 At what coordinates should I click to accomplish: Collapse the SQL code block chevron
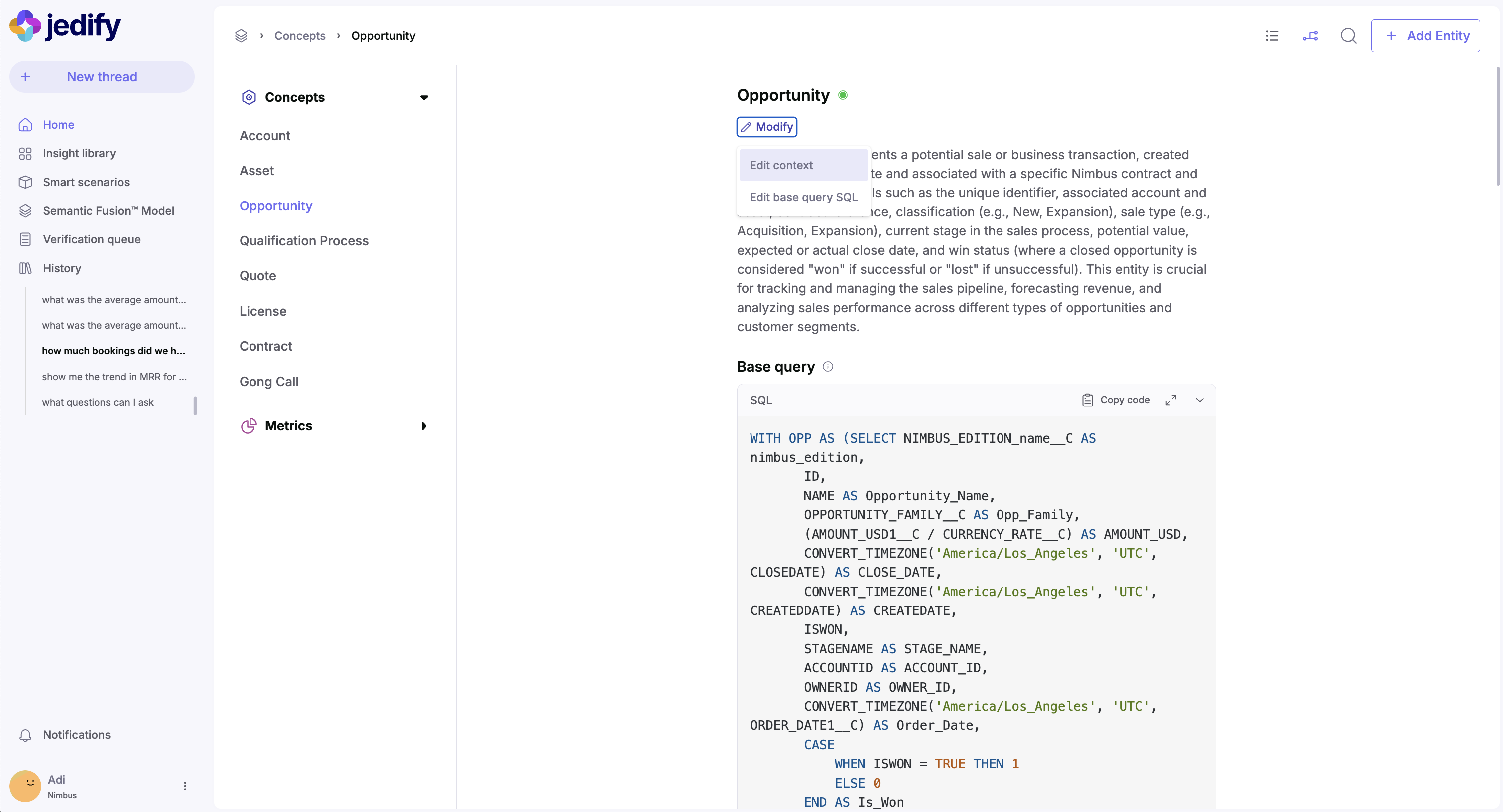coord(1200,400)
